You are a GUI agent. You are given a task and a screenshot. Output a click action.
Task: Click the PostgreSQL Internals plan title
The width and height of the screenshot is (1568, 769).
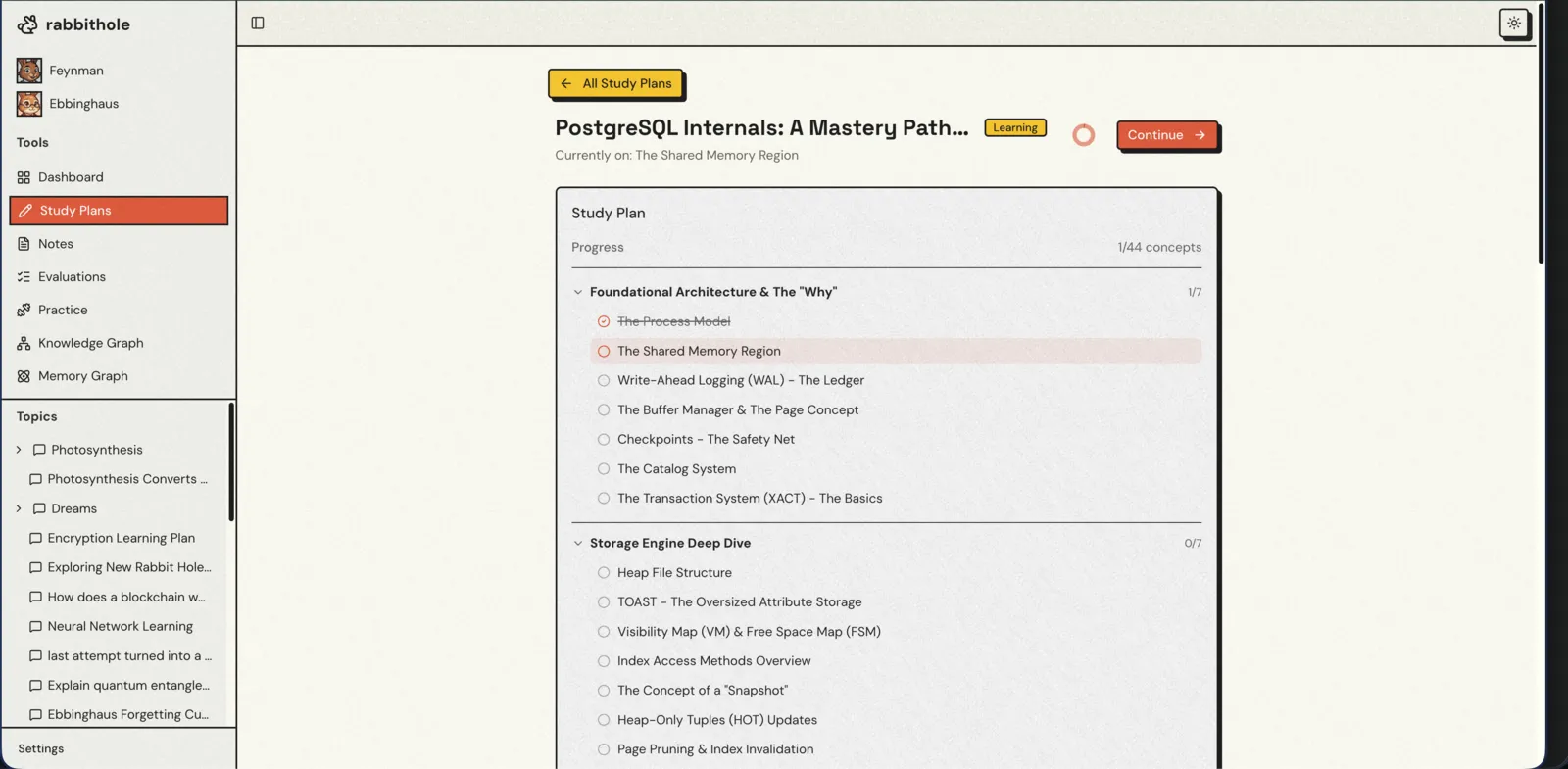click(x=761, y=127)
